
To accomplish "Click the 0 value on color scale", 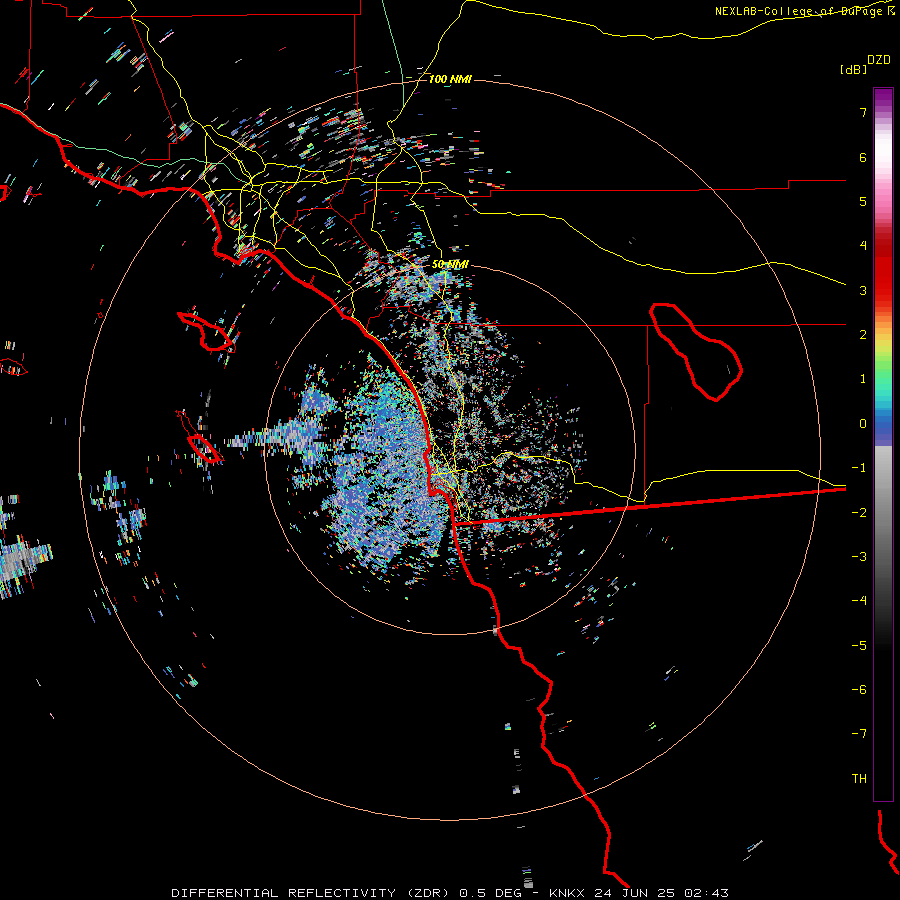I will pyautogui.click(x=863, y=424).
